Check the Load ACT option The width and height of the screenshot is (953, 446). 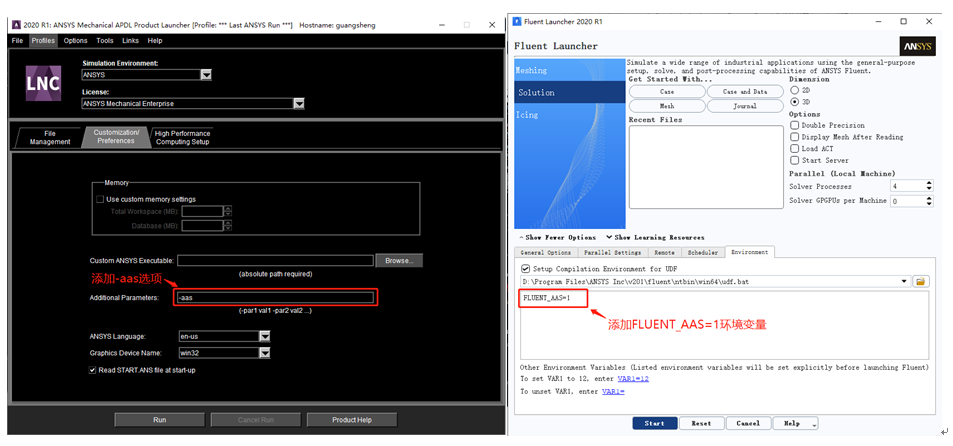tap(794, 148)
